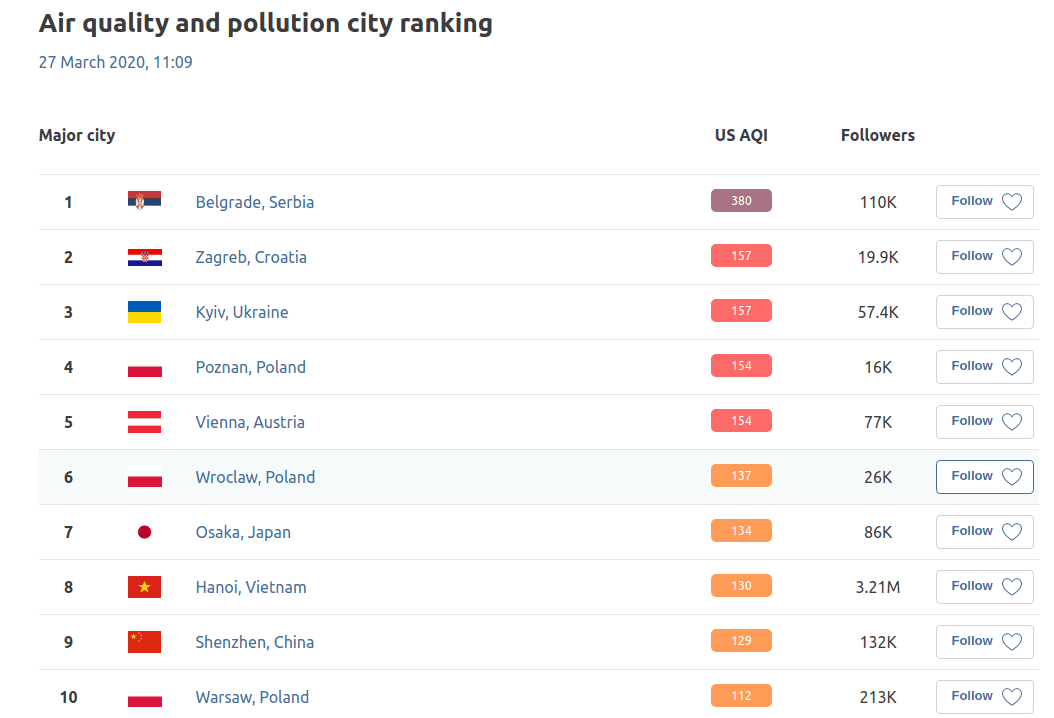Screen dimensions: 1054x718
Task: Click the Croatia flag icon
Action: (x=144, y=257)
